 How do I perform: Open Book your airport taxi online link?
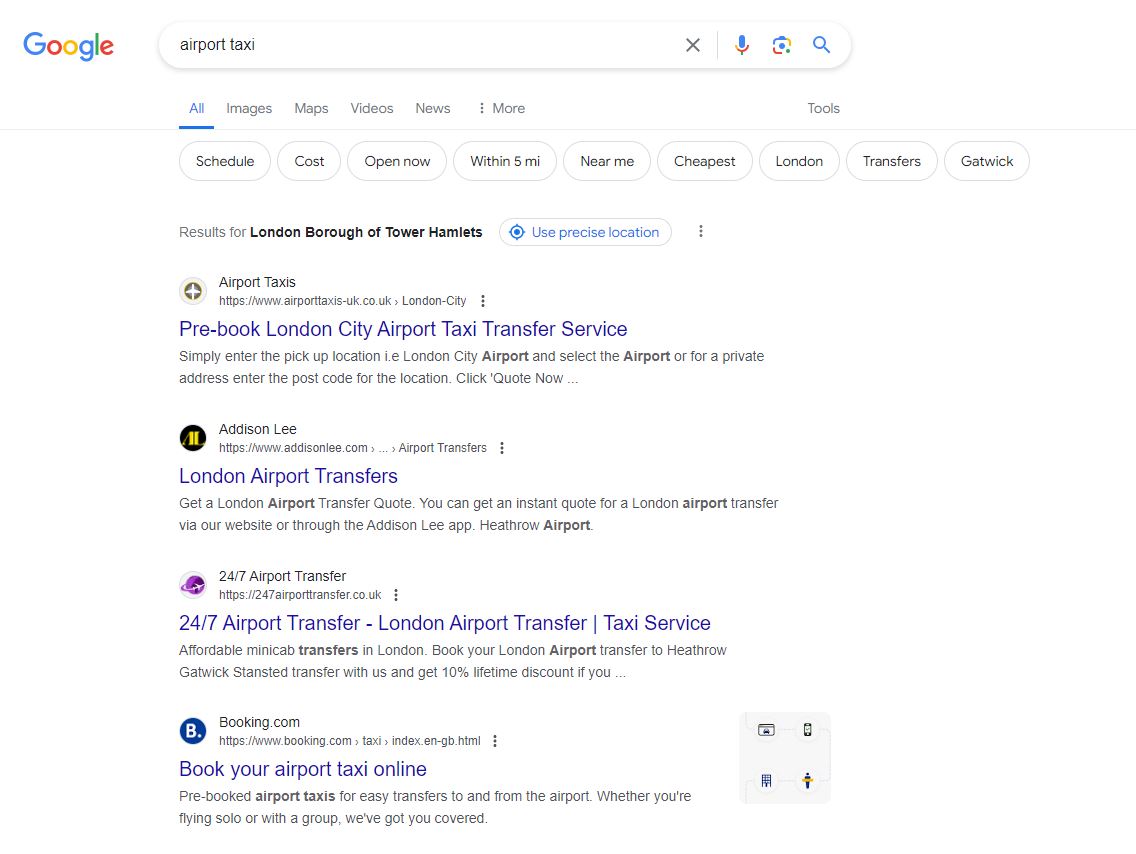[x=303, y=769]
